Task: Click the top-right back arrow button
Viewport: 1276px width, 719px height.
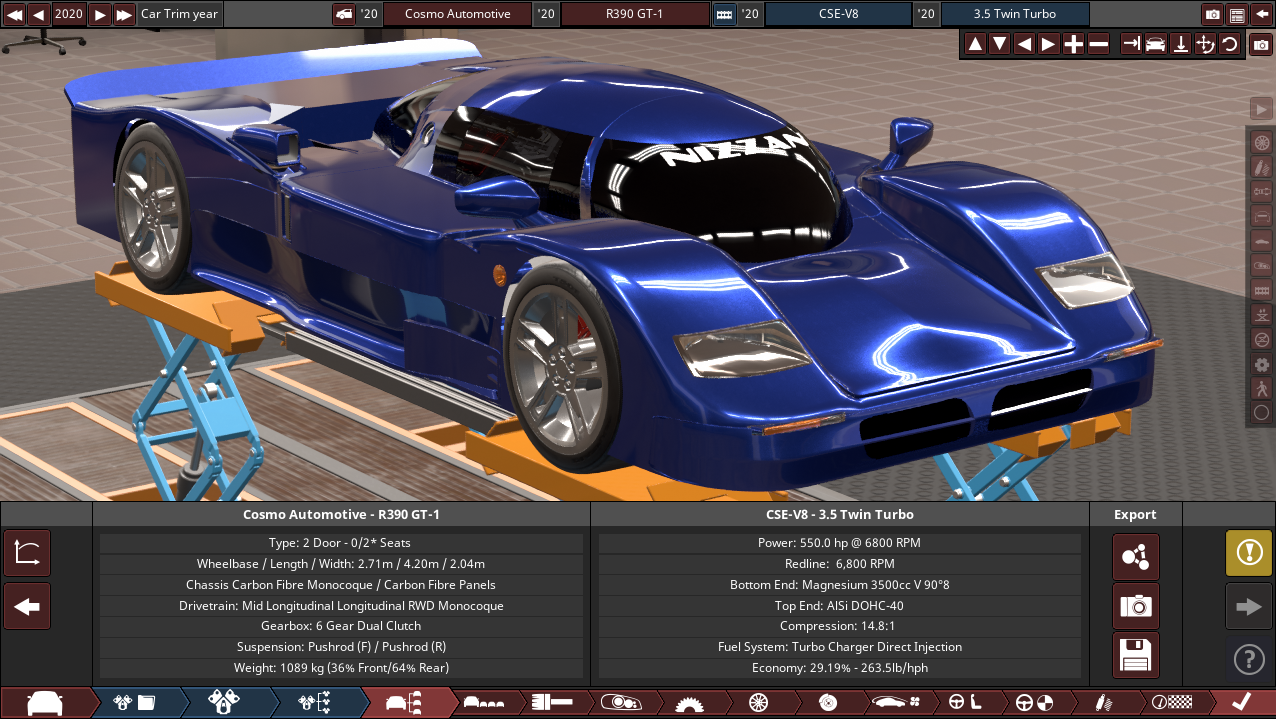Action: point(1261,14)
